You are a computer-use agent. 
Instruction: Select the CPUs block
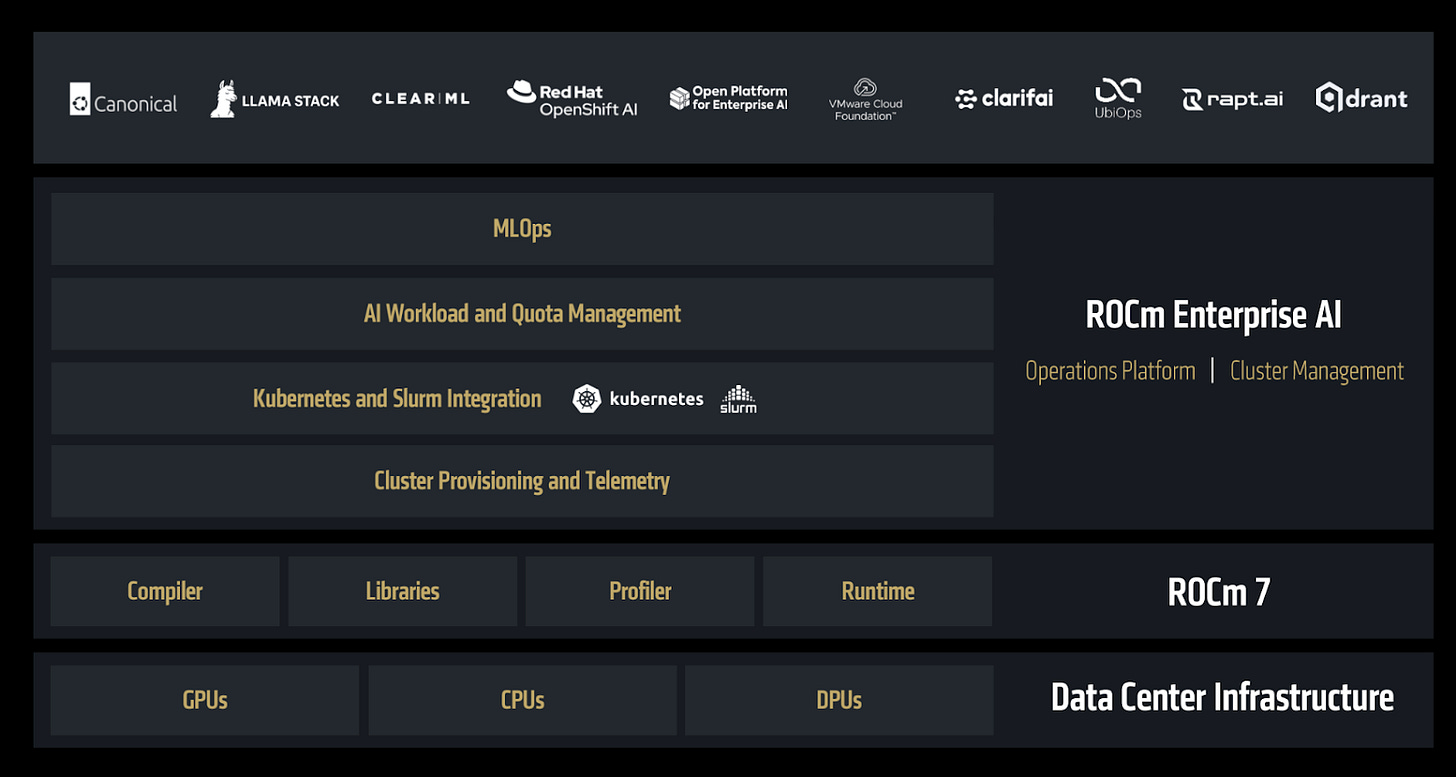click(522, 700)
